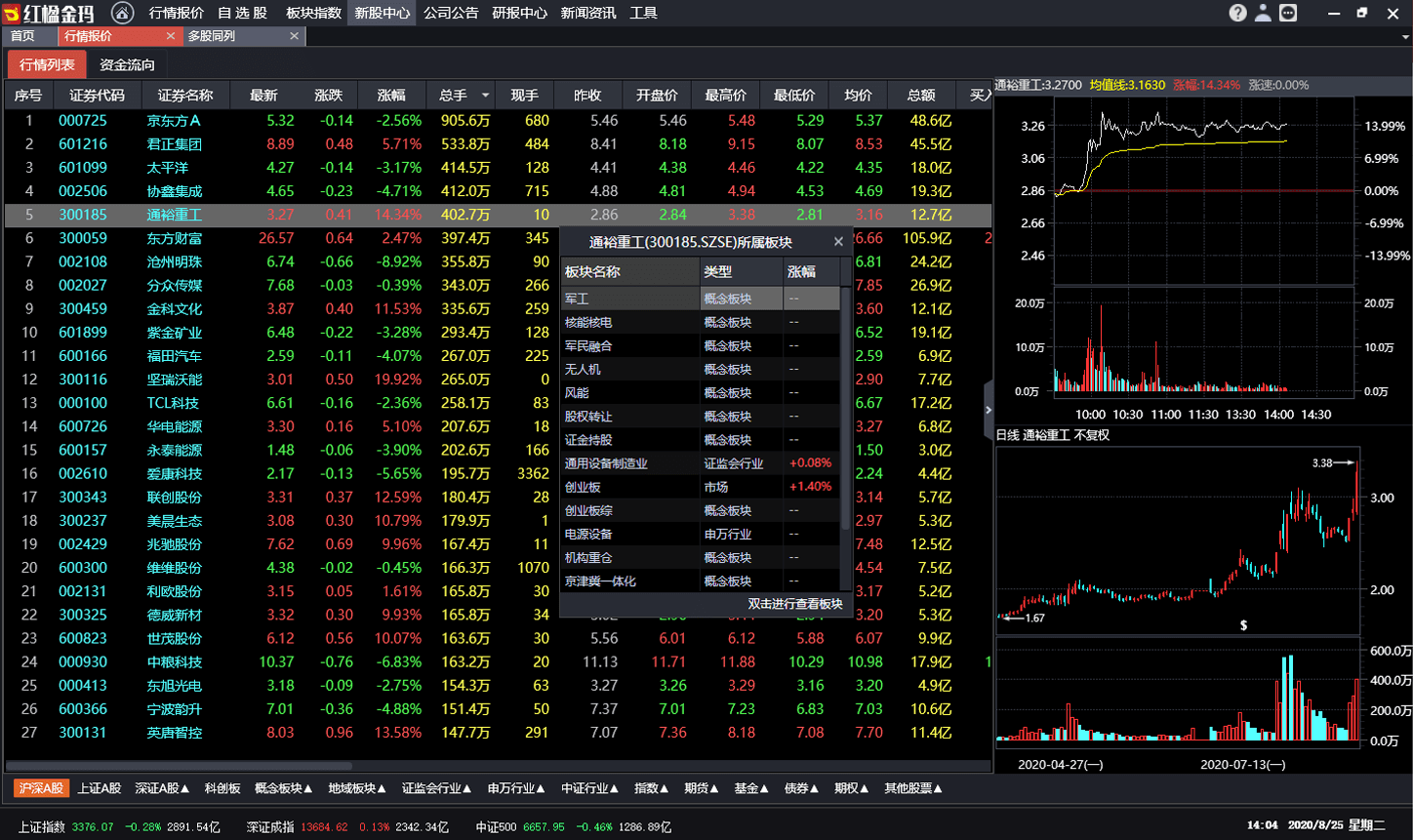The image size is (1413, 840).
Task: Select the 行情列表 sub-tab
Action: tap(47, 64)
